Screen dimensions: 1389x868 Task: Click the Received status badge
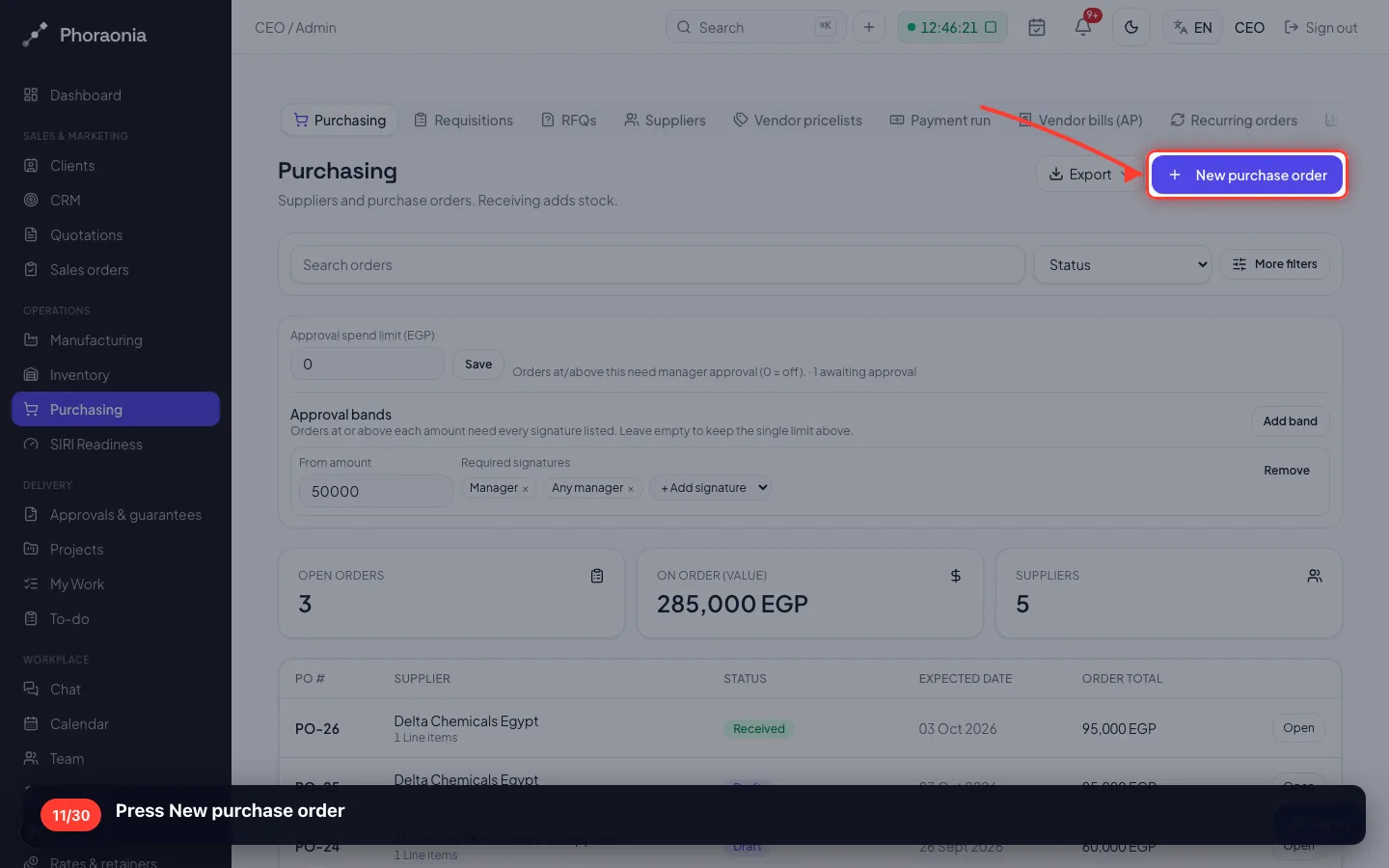(759, 729)
